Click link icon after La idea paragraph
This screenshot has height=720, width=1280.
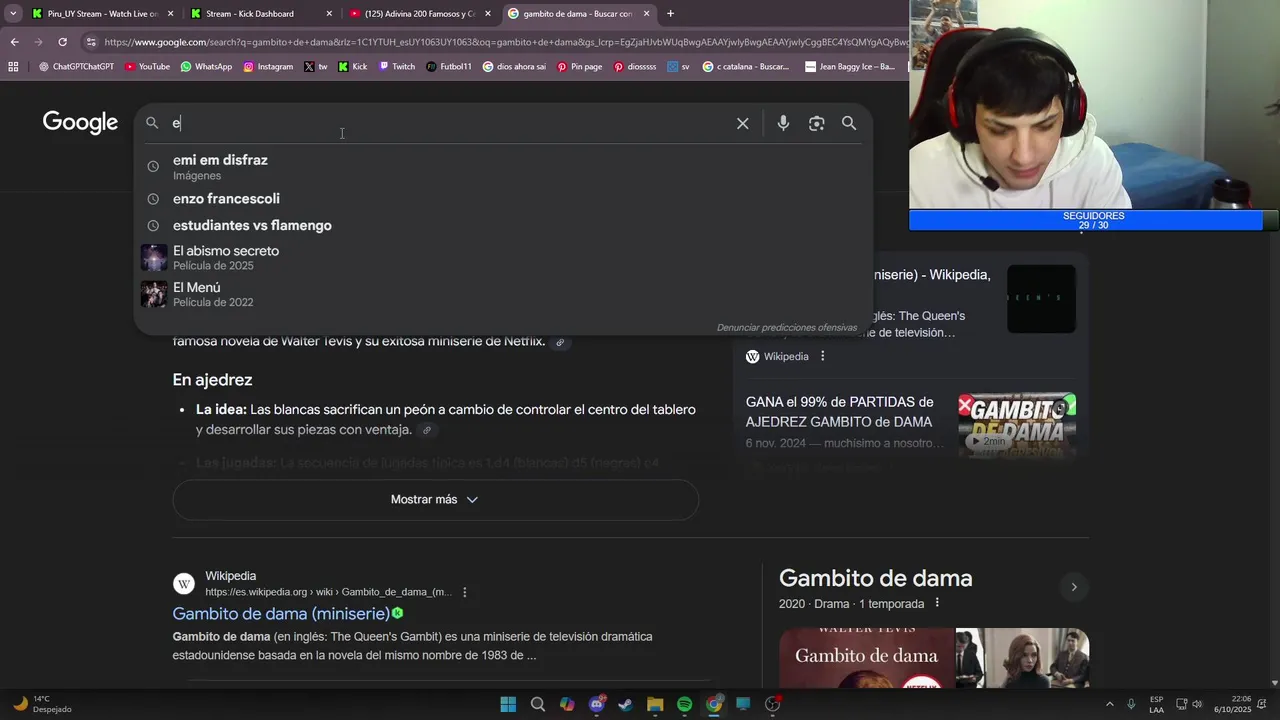[427, 430]
